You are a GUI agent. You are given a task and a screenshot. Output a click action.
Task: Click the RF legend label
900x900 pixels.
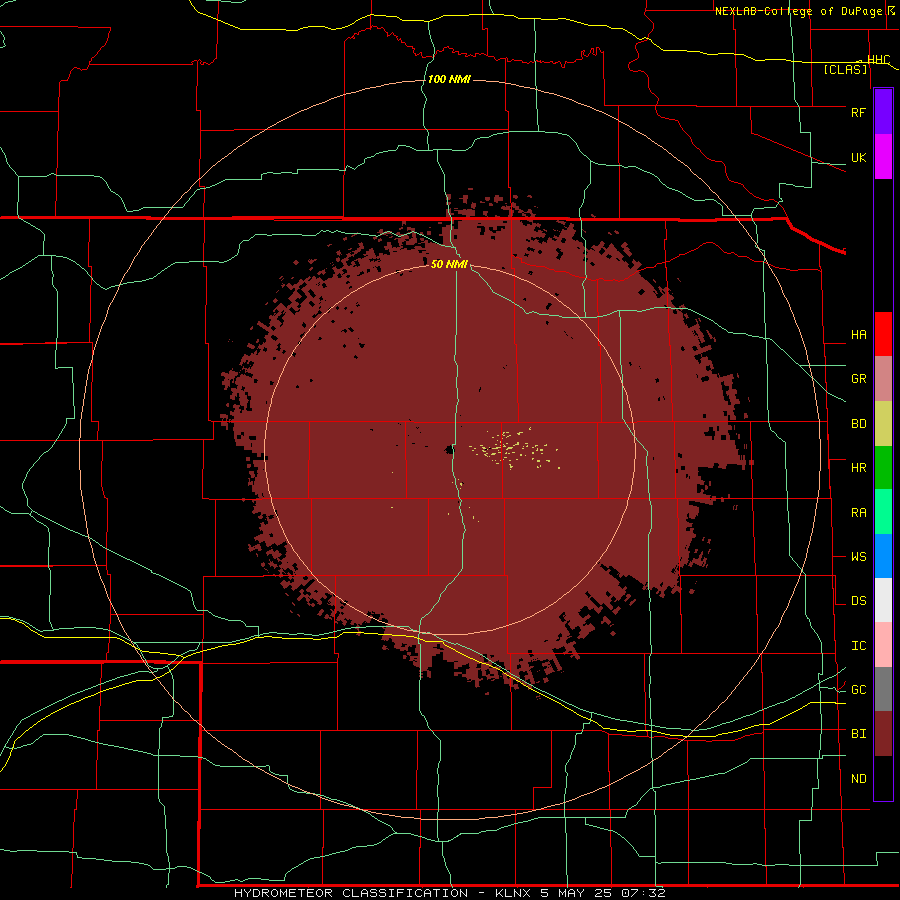(858, 112)
